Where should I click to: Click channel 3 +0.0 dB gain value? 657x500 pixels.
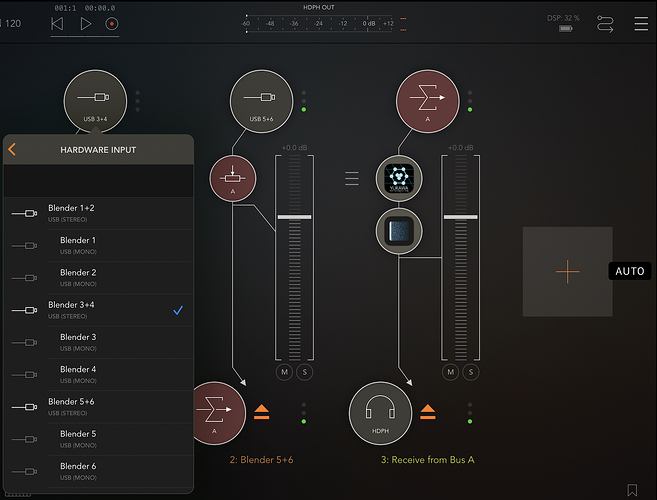point(460,148)
